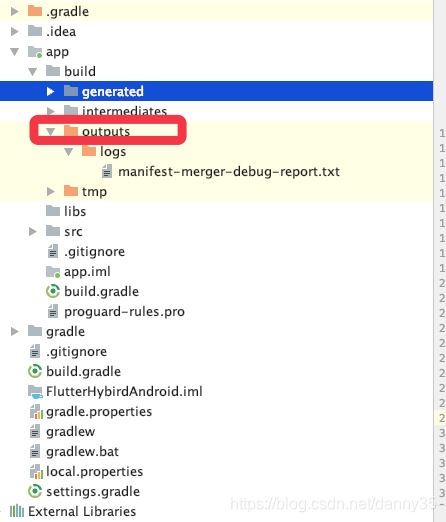Click the gradlew.bat file icon

click(35, 451)
